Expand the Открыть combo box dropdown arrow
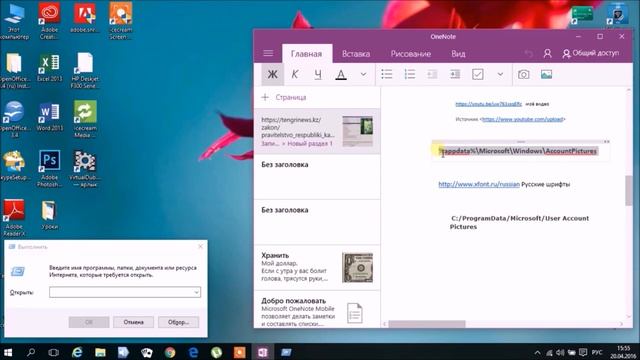 click(196, 292)
